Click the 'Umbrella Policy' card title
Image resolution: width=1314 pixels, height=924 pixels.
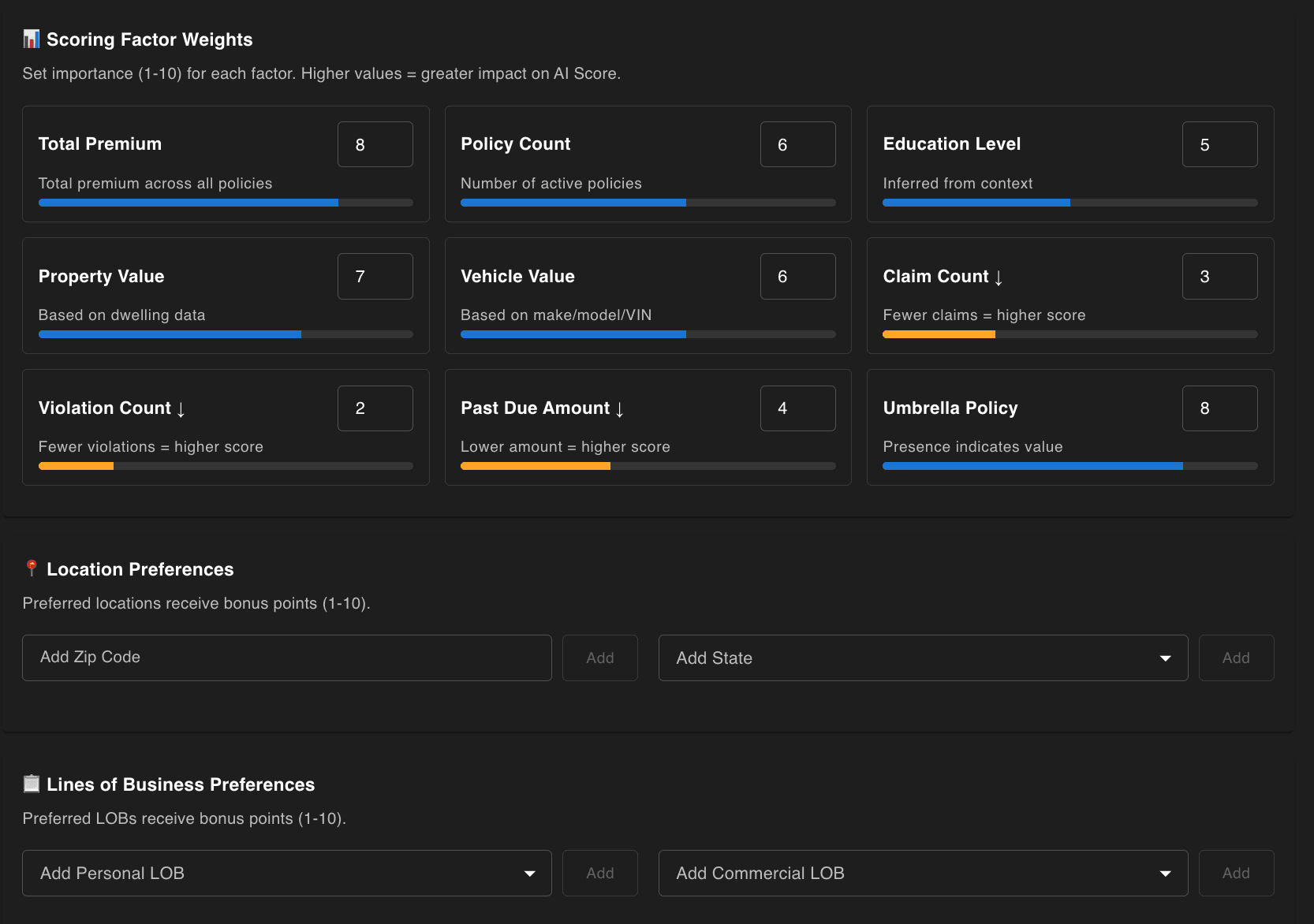click(950, 408)
